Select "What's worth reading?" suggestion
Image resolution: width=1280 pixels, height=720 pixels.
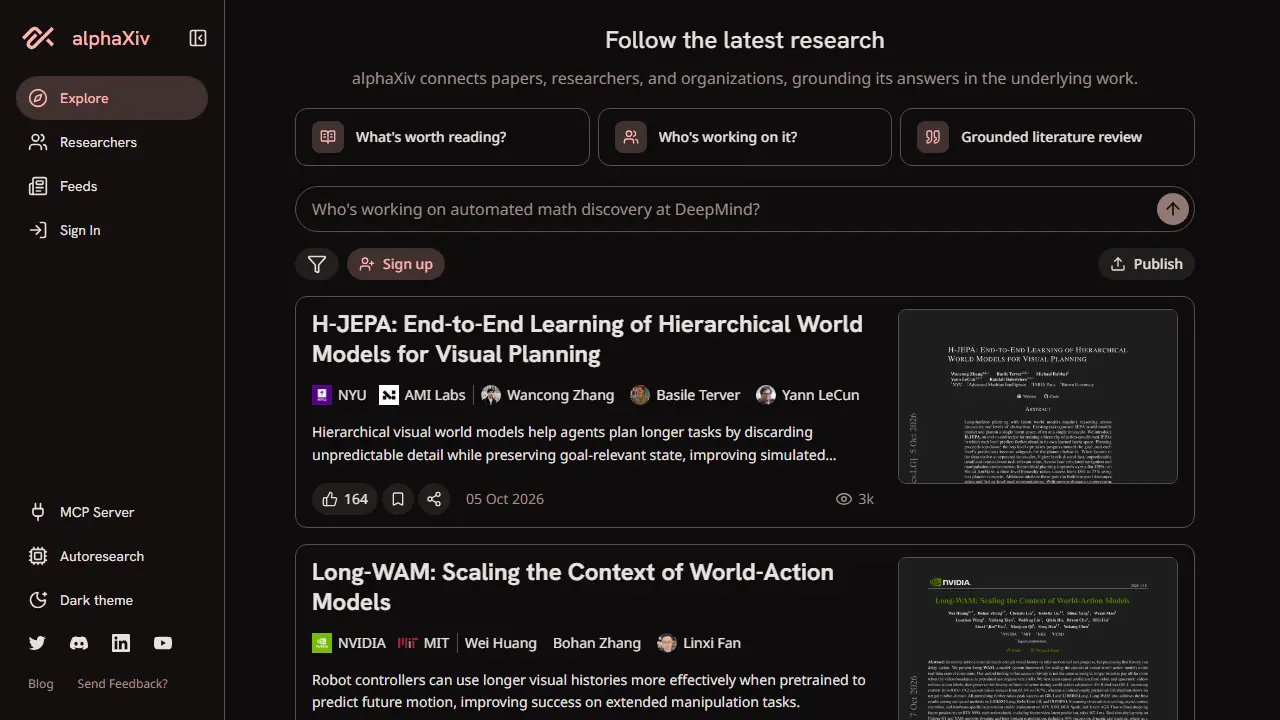point(442,137)
